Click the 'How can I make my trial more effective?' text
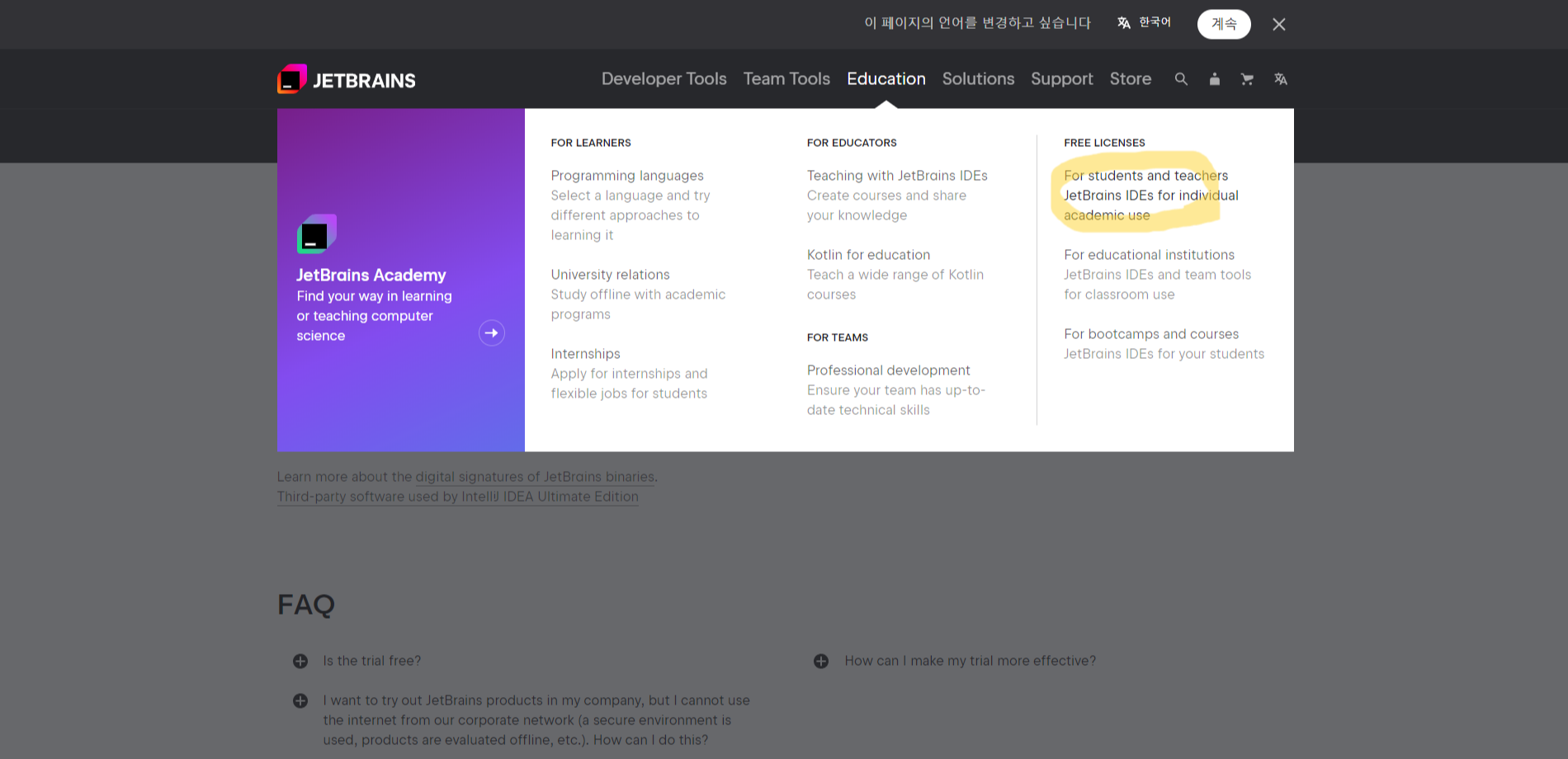 pyautogui.click(x=971, y=661)
